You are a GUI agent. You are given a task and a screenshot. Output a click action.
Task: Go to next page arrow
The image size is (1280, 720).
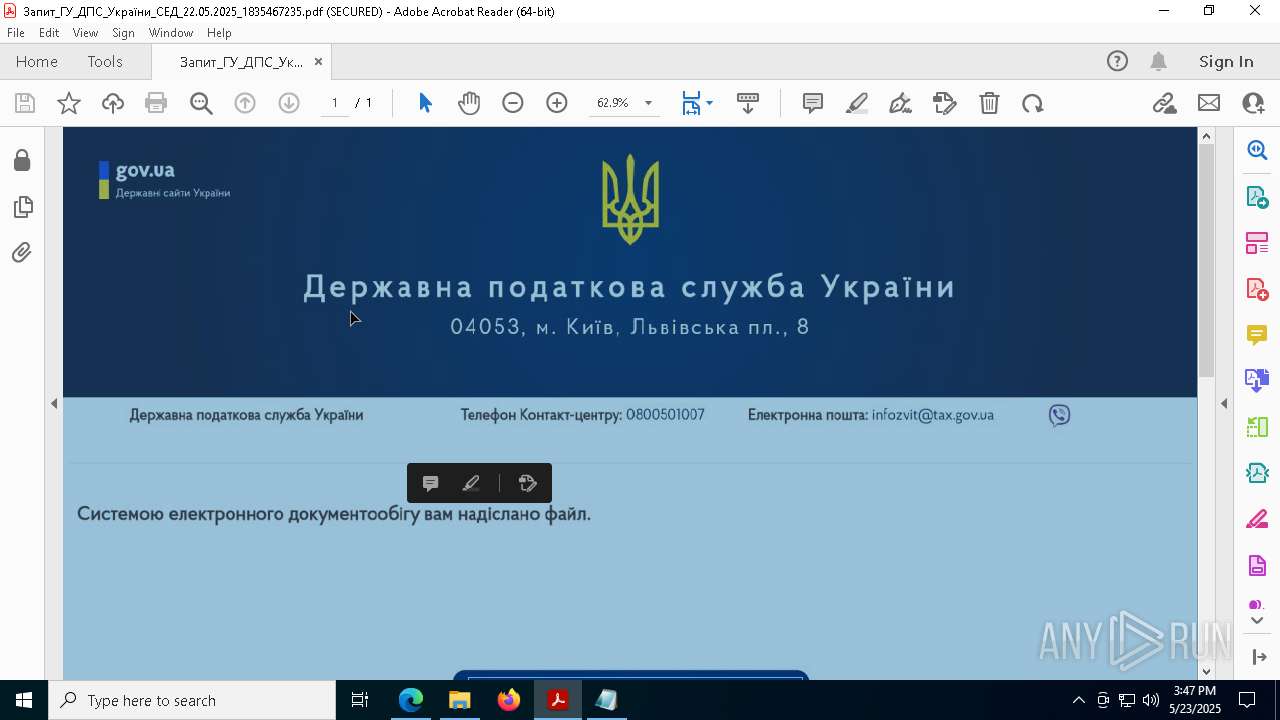(289, 103)
